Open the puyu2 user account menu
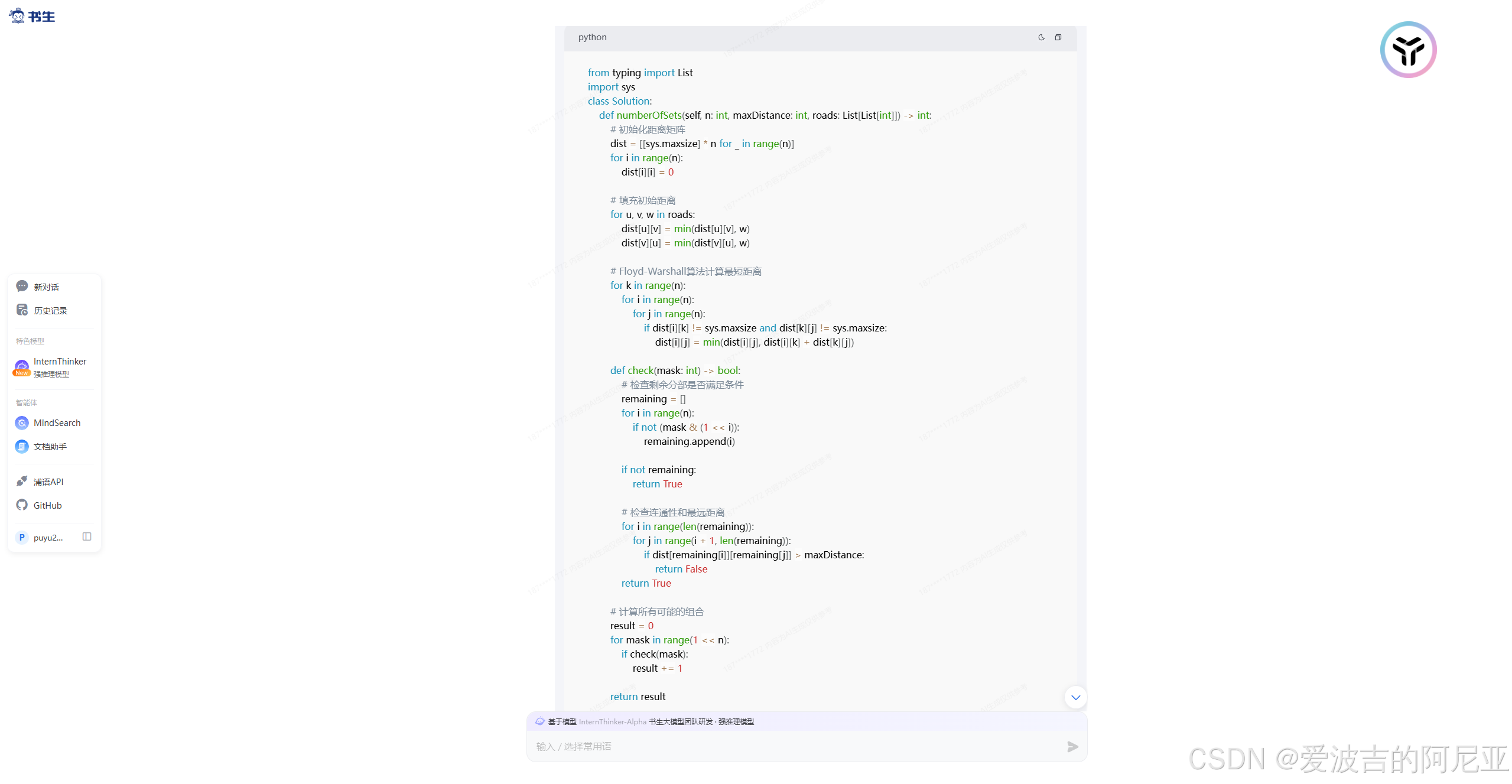Viewport: 1512px width, 784px height. point(48,538)
